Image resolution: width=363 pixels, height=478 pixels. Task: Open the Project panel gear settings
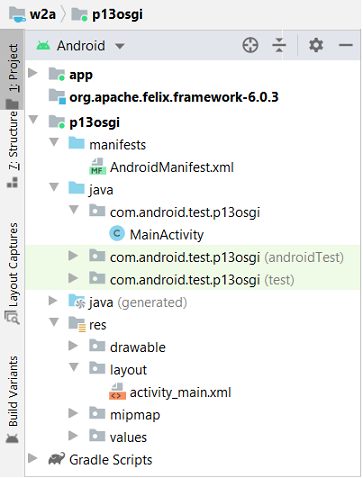(316, 45)
